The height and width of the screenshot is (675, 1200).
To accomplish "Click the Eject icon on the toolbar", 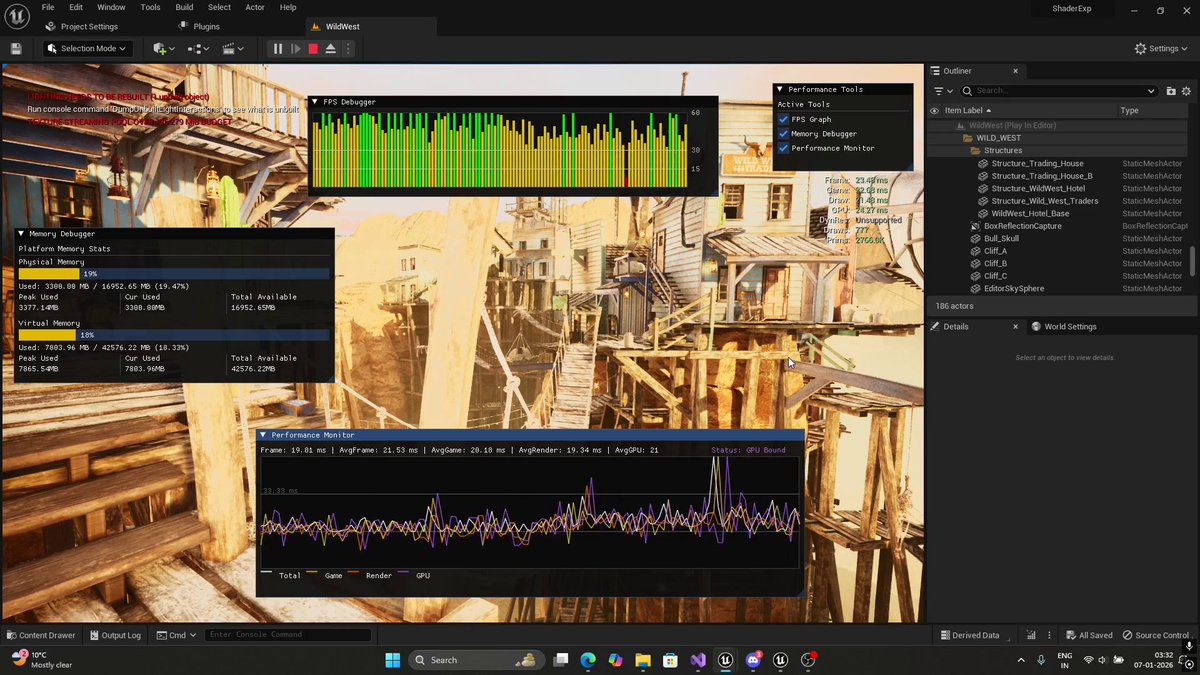I will pyautogui.click(x=329, y=48).
